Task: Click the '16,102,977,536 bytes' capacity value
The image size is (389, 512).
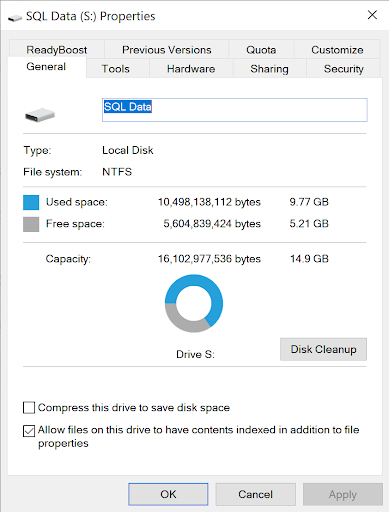Action: [209, 259]
